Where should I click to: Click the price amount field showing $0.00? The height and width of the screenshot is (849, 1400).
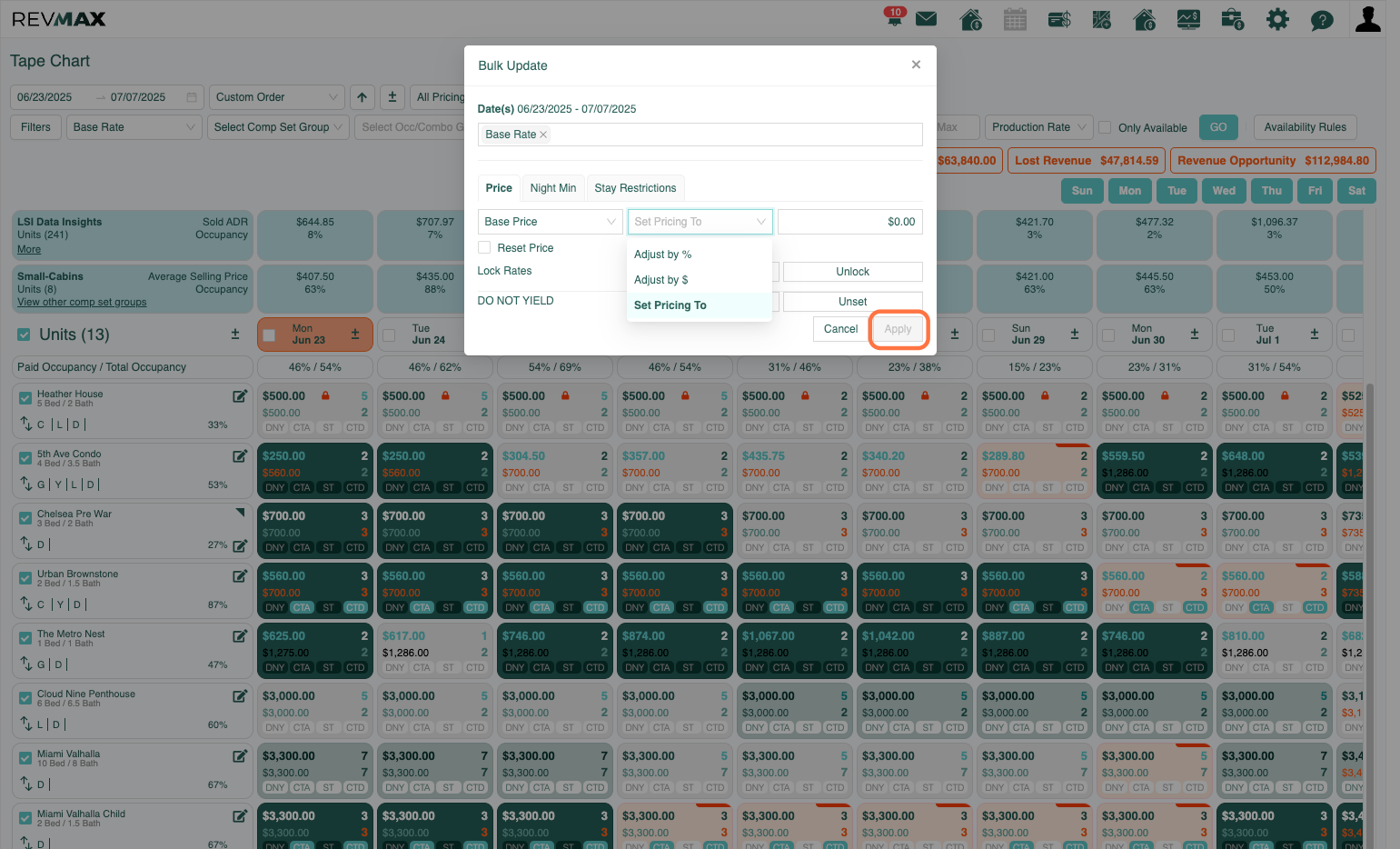coord(850,222)
